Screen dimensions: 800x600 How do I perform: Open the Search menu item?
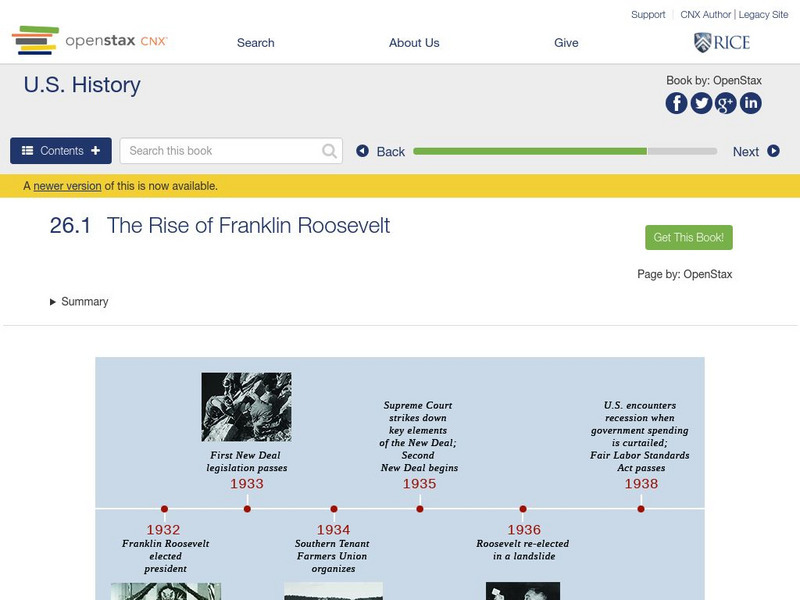pos(255,43)
